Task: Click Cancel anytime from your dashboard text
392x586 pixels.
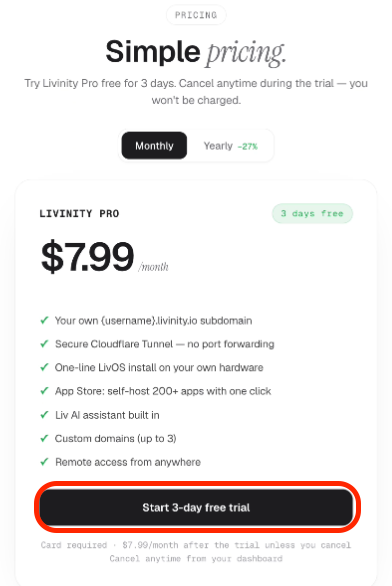Action: tap(196, 559)
